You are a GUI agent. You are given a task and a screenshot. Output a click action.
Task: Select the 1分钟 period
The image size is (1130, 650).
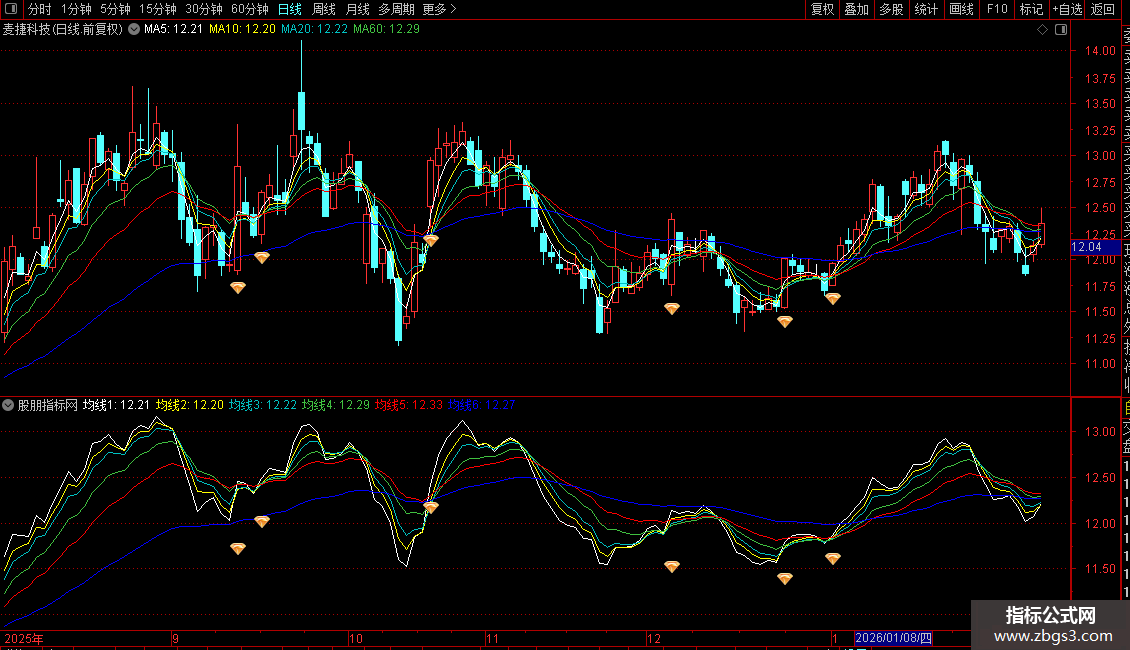76,9
